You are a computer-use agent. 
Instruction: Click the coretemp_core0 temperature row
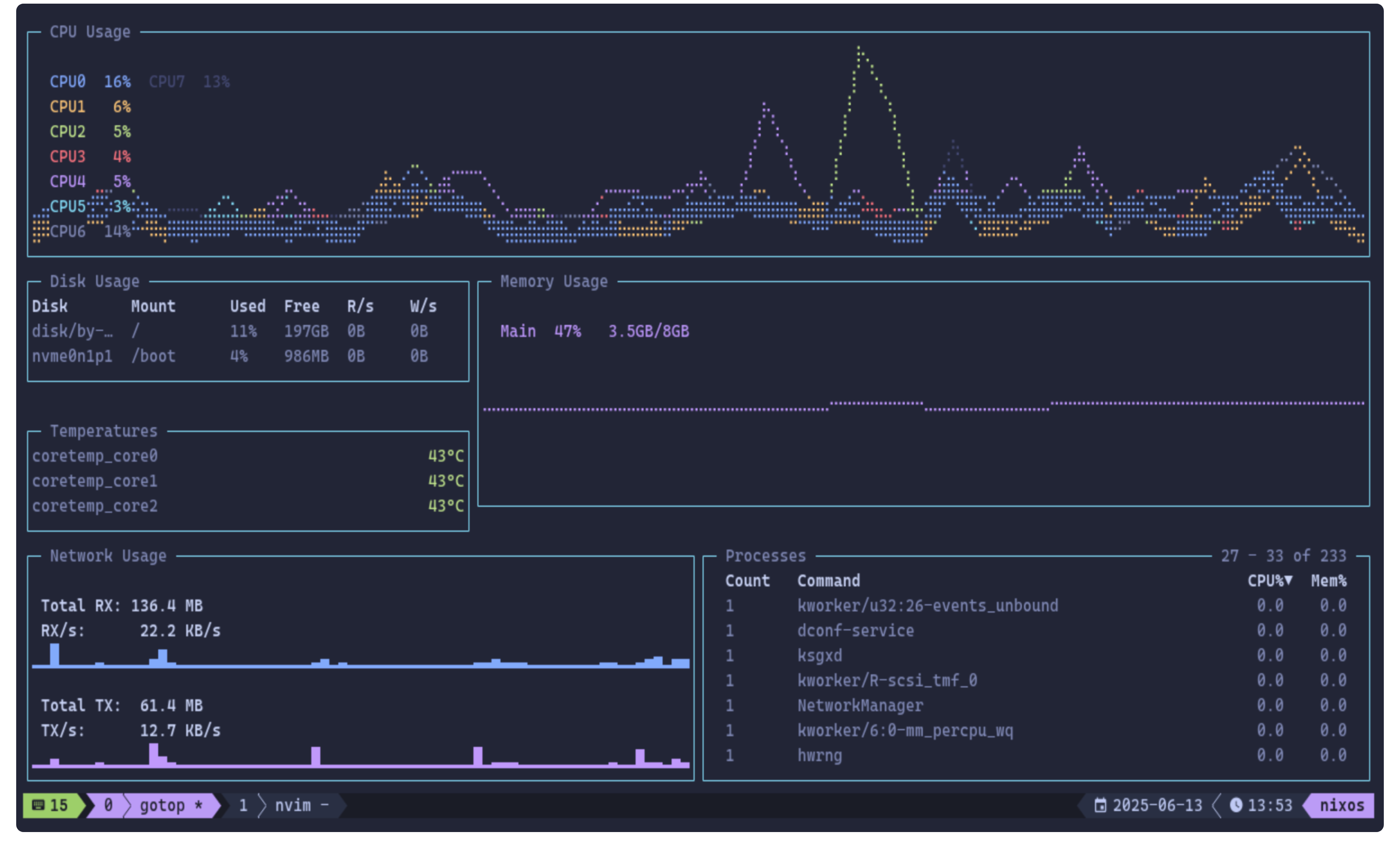coord(248,456)
